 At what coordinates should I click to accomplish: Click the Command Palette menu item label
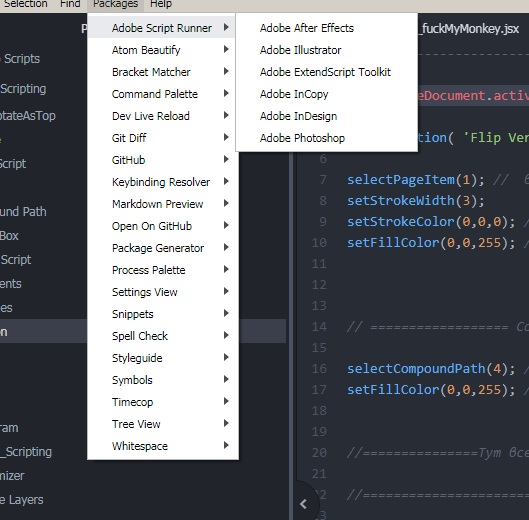(155, 94)
